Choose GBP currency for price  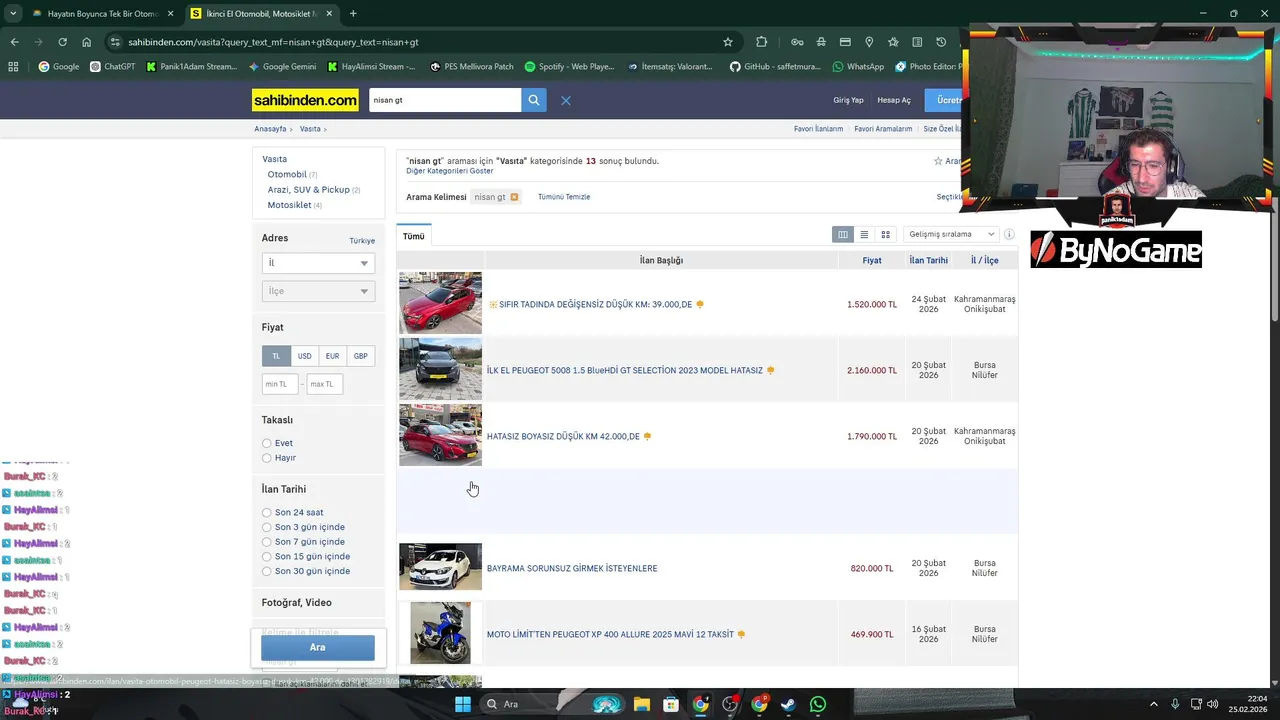coord(360,356)
